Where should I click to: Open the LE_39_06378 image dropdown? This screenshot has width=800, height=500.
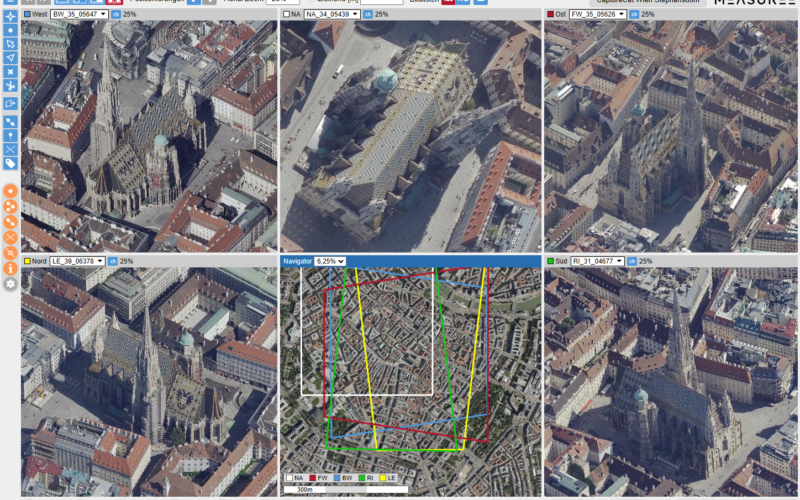(x=77, y=261)
